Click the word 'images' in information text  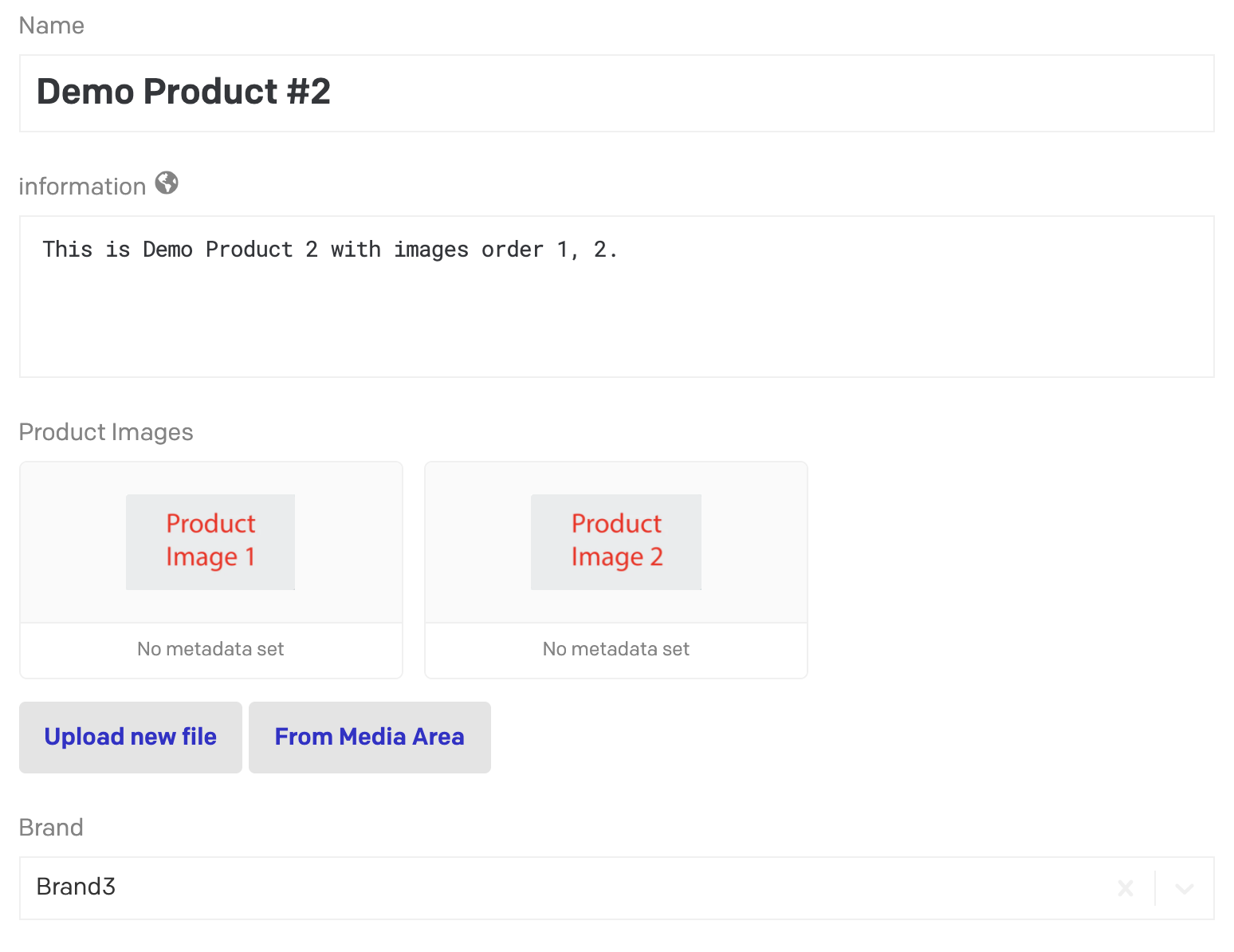(430, 250)
